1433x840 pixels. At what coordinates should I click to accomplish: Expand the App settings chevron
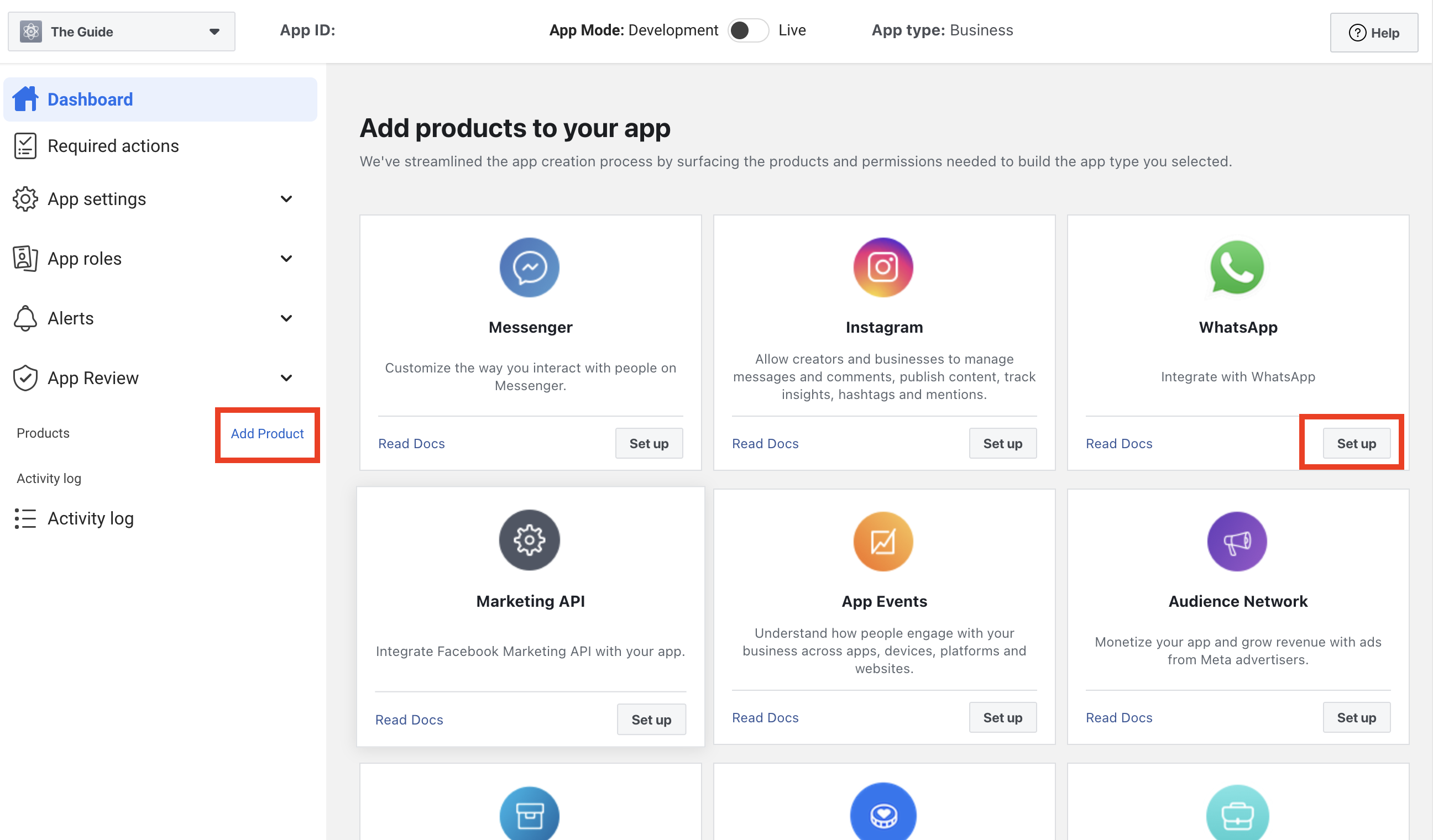click(286, 199)
